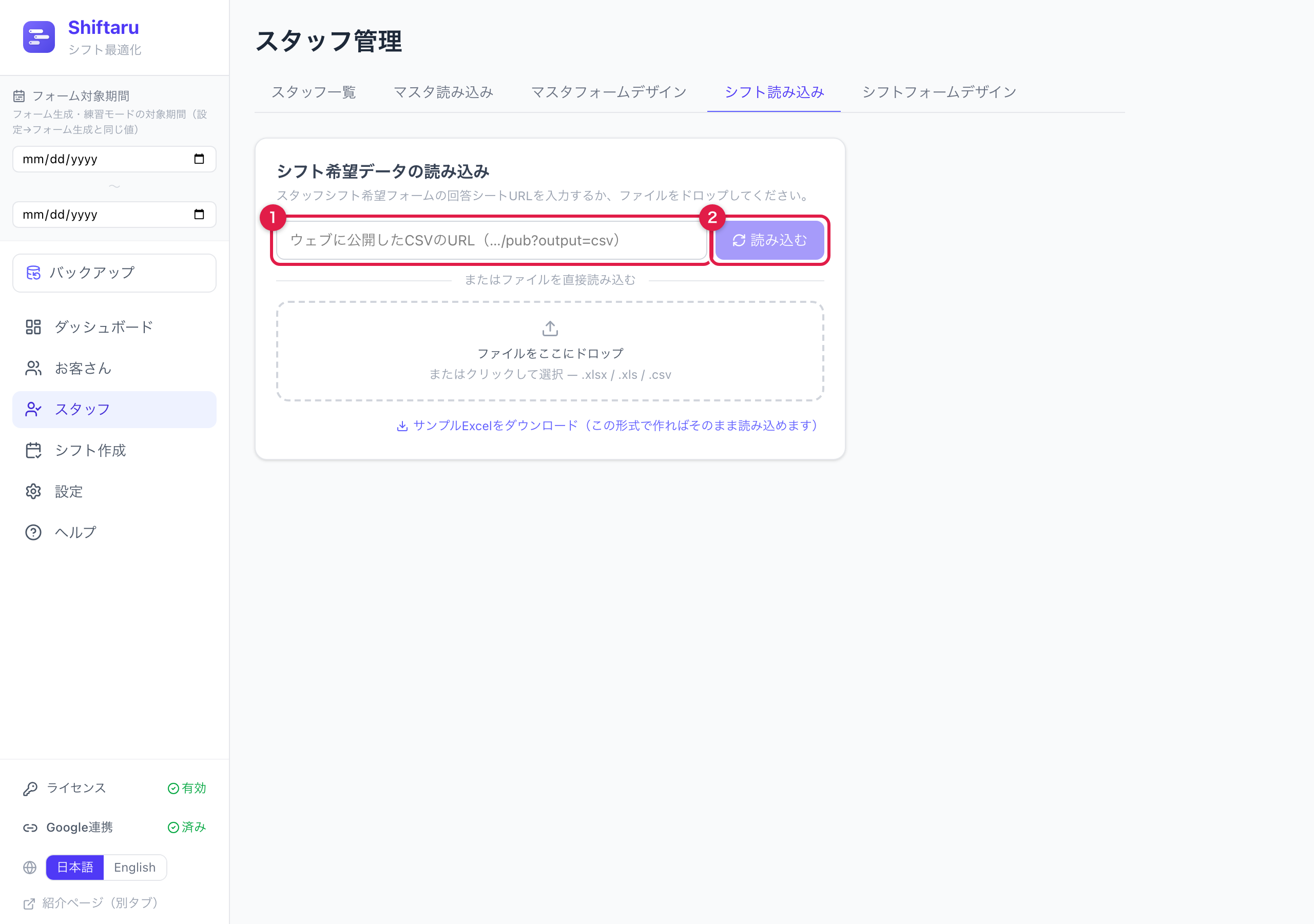Click the Shiftaru logo icon
Screen dimensions: 1314x924
39,37
